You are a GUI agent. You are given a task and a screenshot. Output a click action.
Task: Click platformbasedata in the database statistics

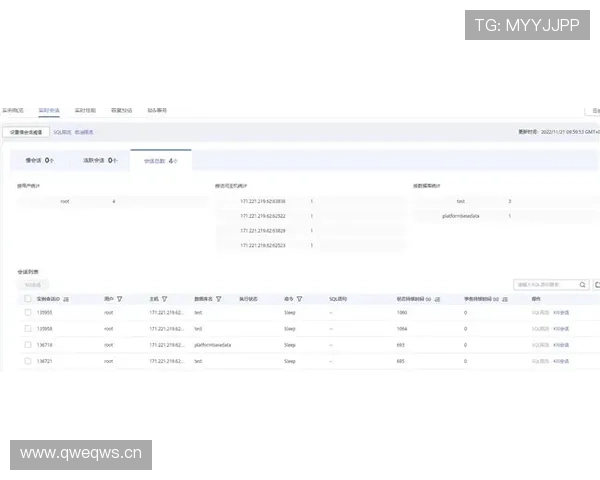[x=461, y=216]
